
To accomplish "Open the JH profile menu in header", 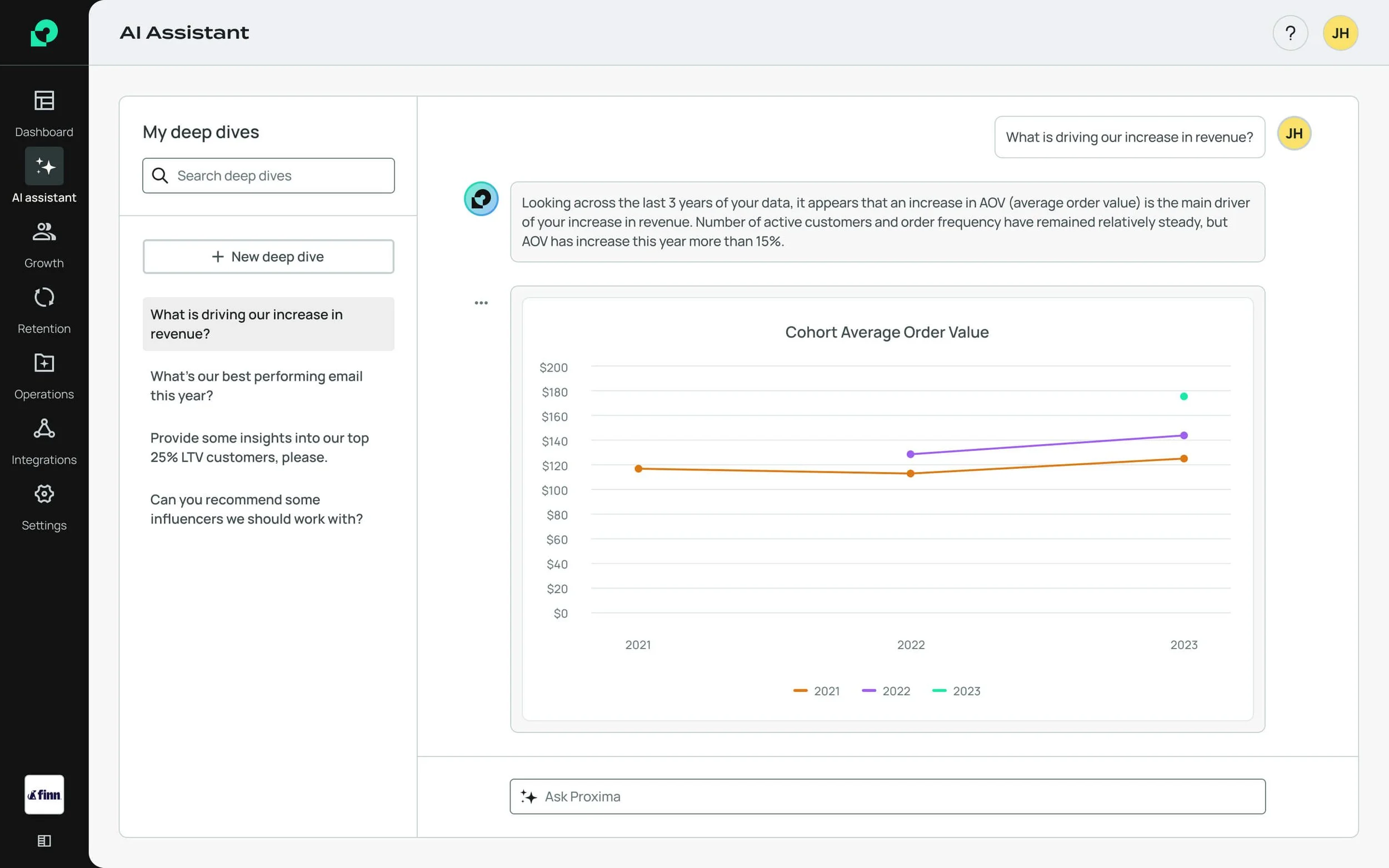I will click(1340, 33).
